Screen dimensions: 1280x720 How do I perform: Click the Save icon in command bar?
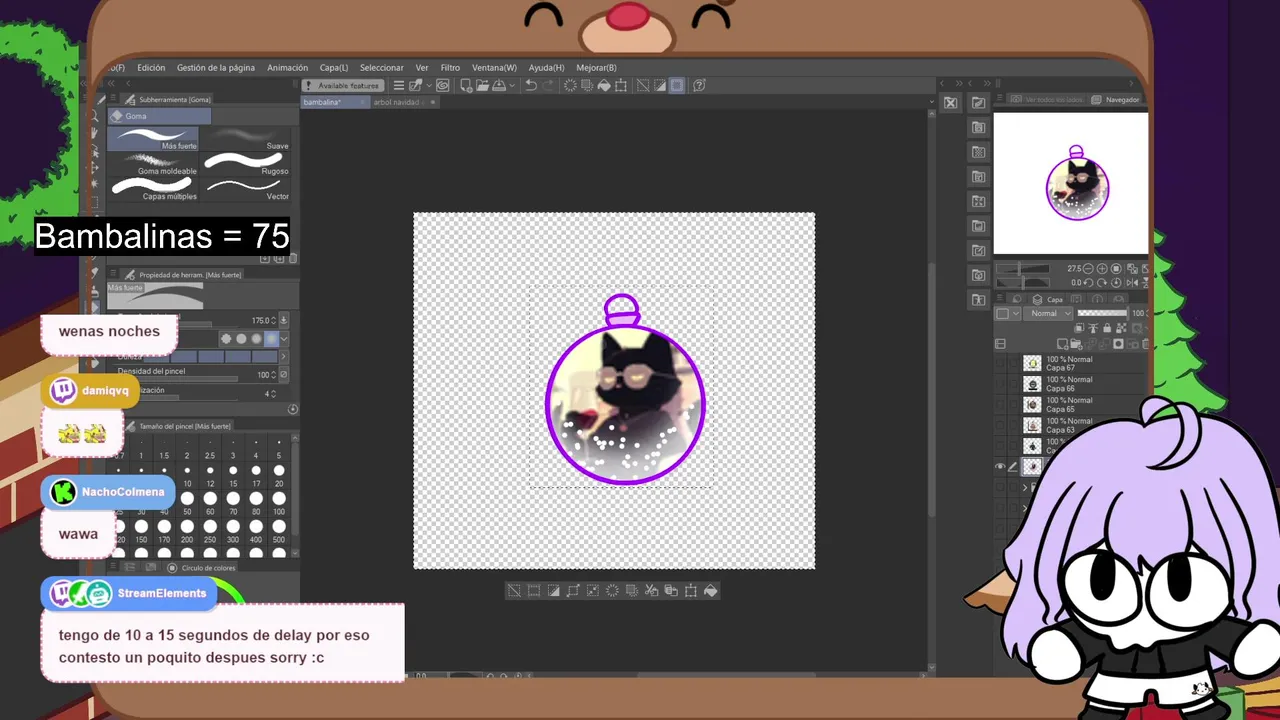498,85
